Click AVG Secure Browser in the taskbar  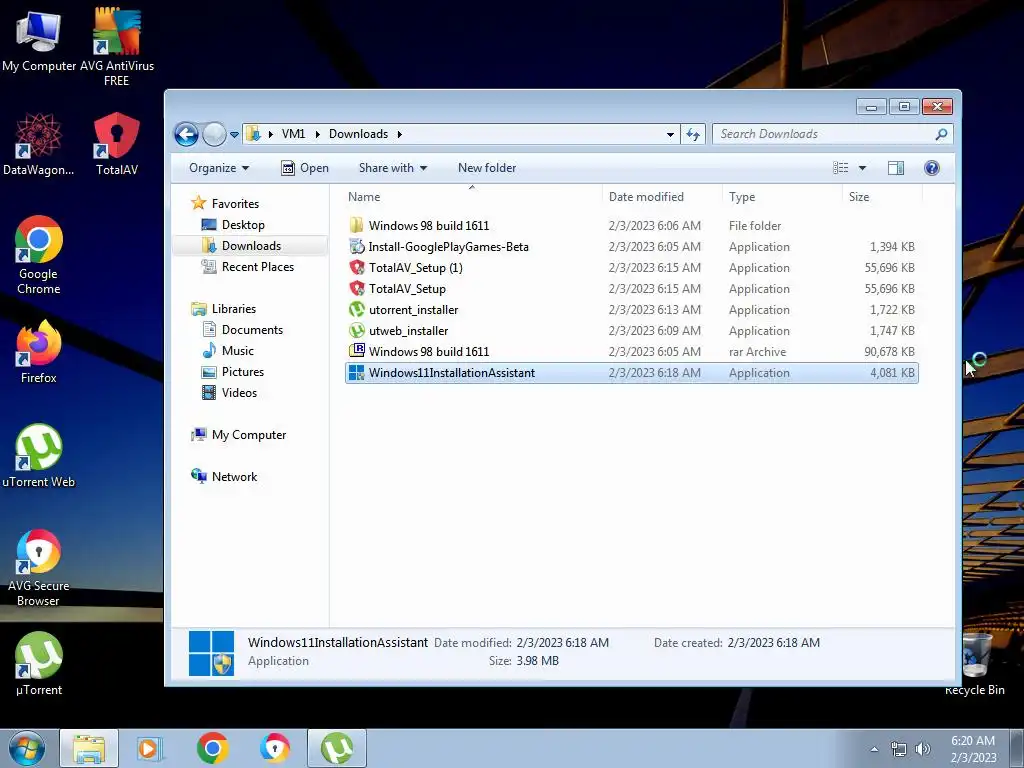(275, 748)
